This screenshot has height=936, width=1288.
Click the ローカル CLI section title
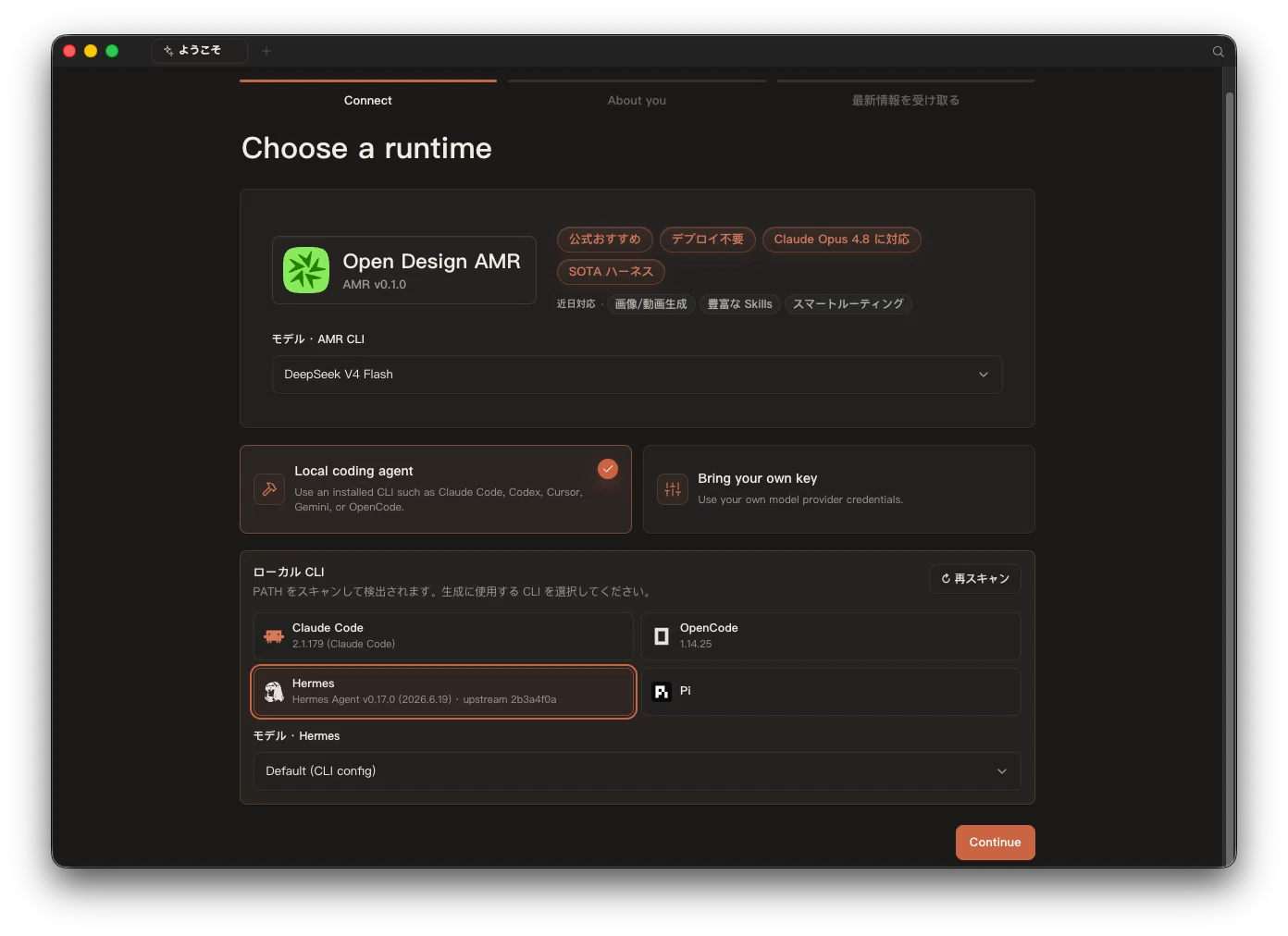point(289,573)
